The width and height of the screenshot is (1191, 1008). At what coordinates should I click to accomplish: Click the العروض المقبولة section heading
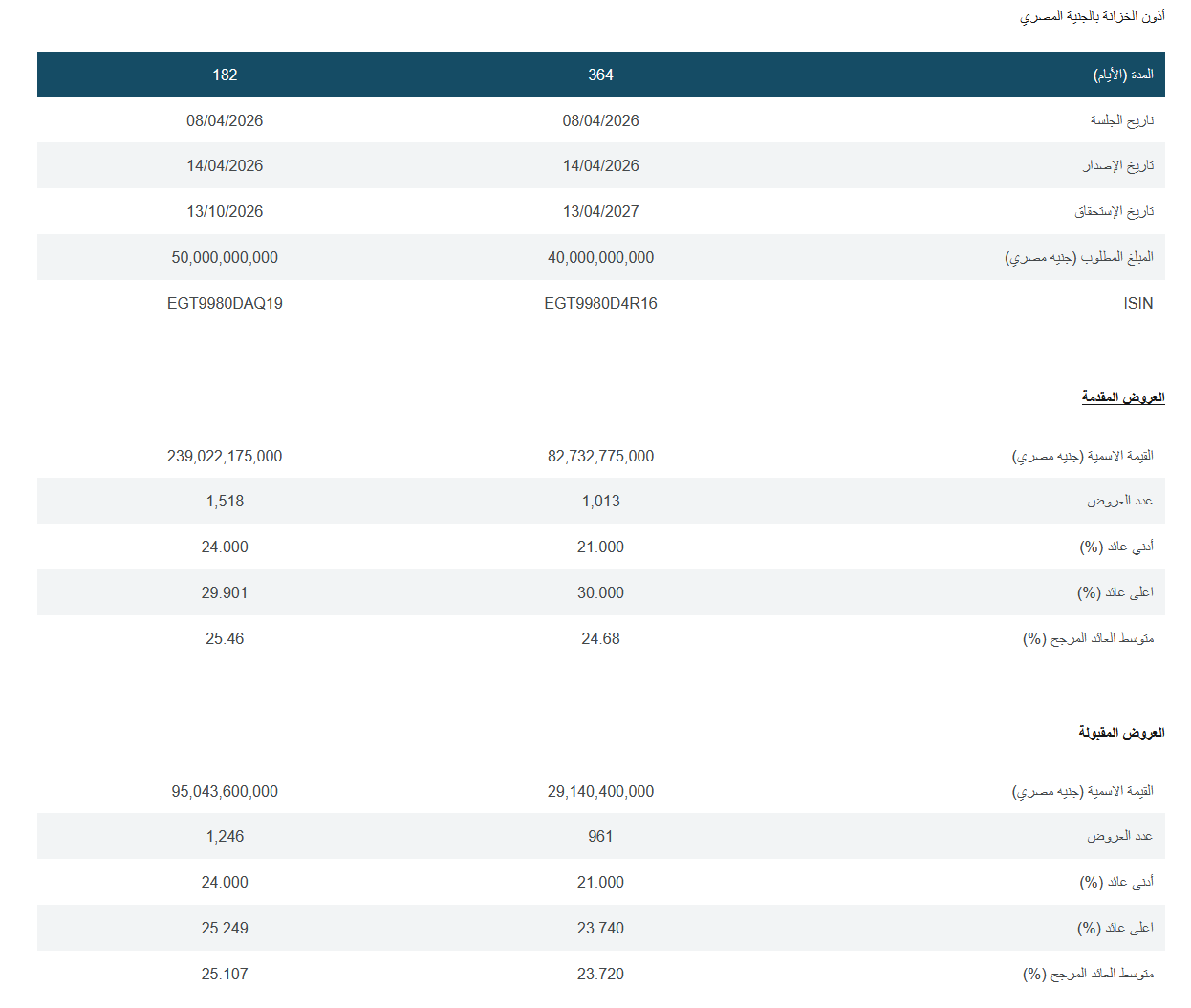1121,732
